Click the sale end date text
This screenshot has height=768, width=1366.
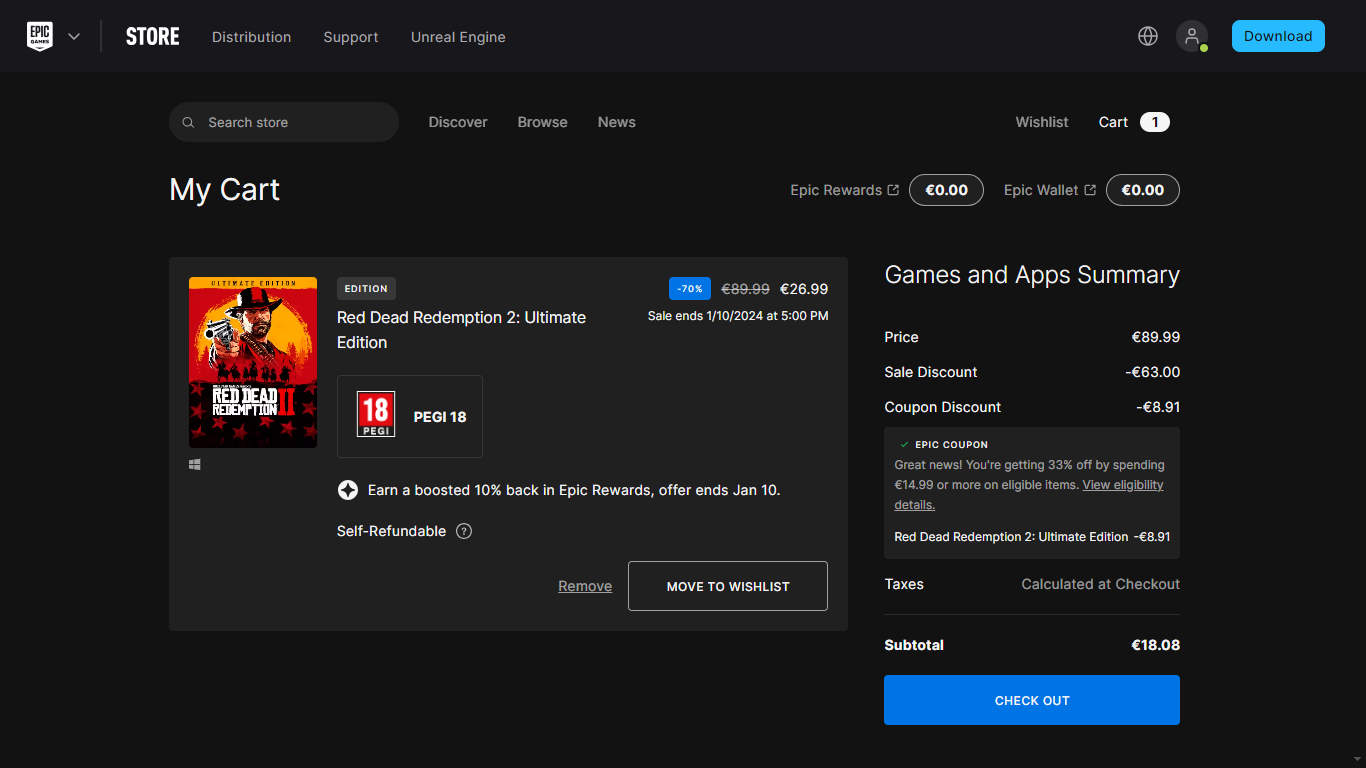(738, 316)
